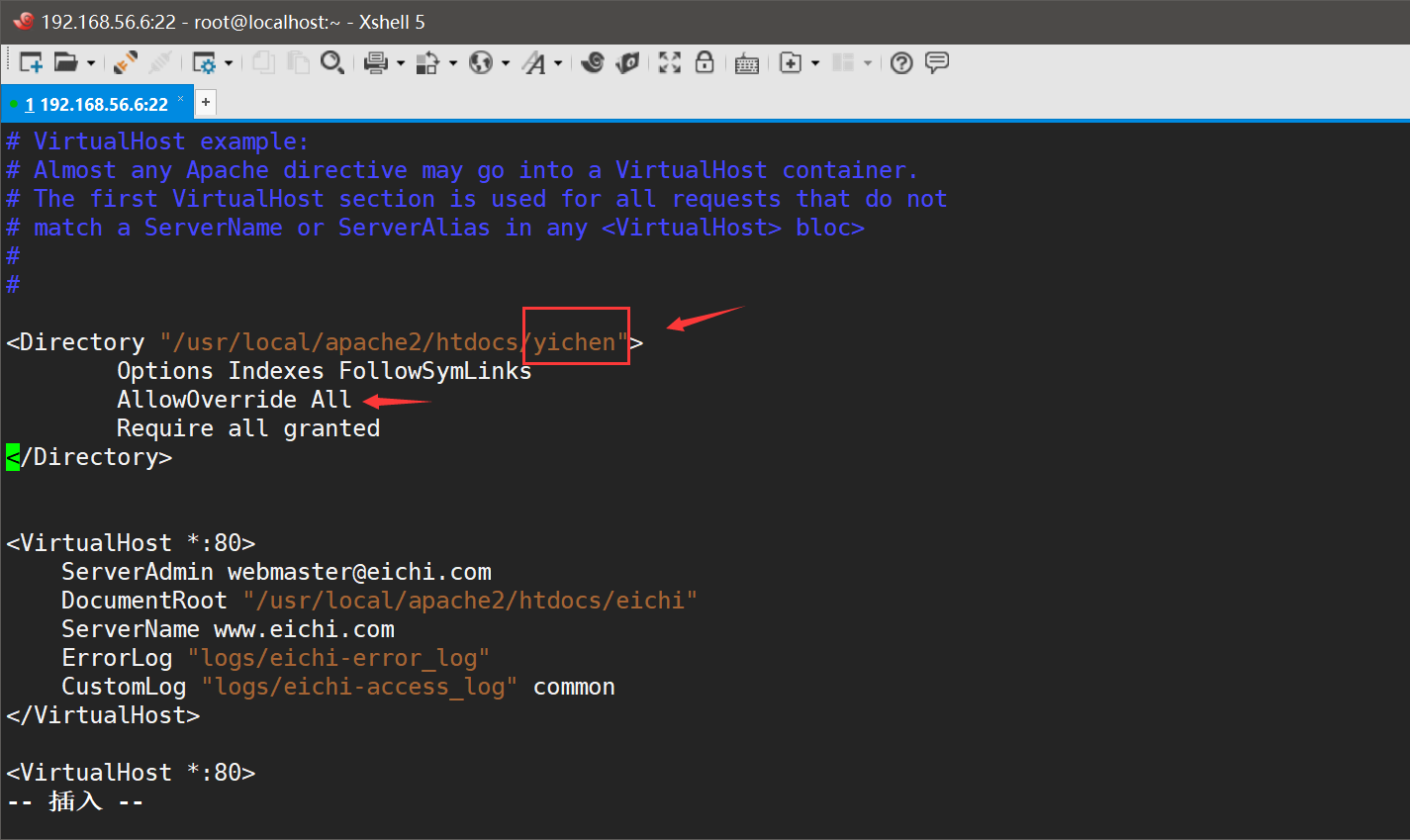The width and height of the screenshot is (1410, 840).
Task: Click the "AllowOverride All" line
Action: 234,400
